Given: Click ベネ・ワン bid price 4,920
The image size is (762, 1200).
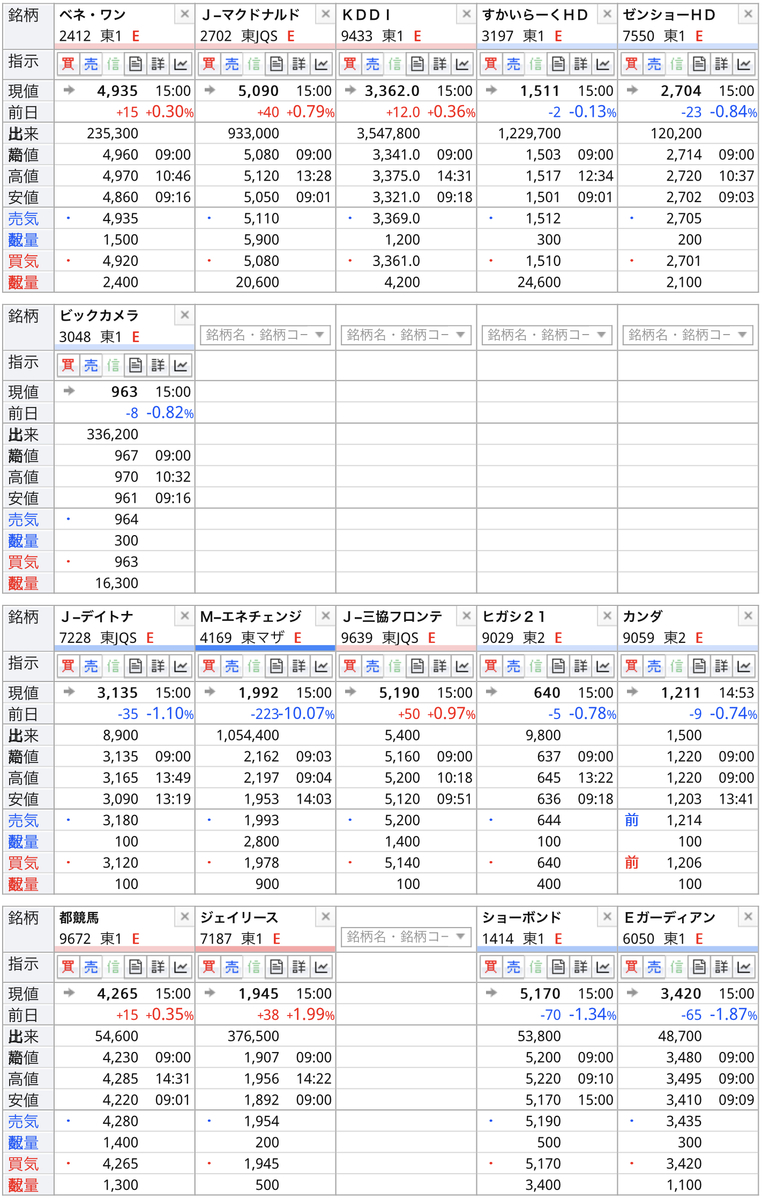Looking at the screenshot, I should [120, 261].
